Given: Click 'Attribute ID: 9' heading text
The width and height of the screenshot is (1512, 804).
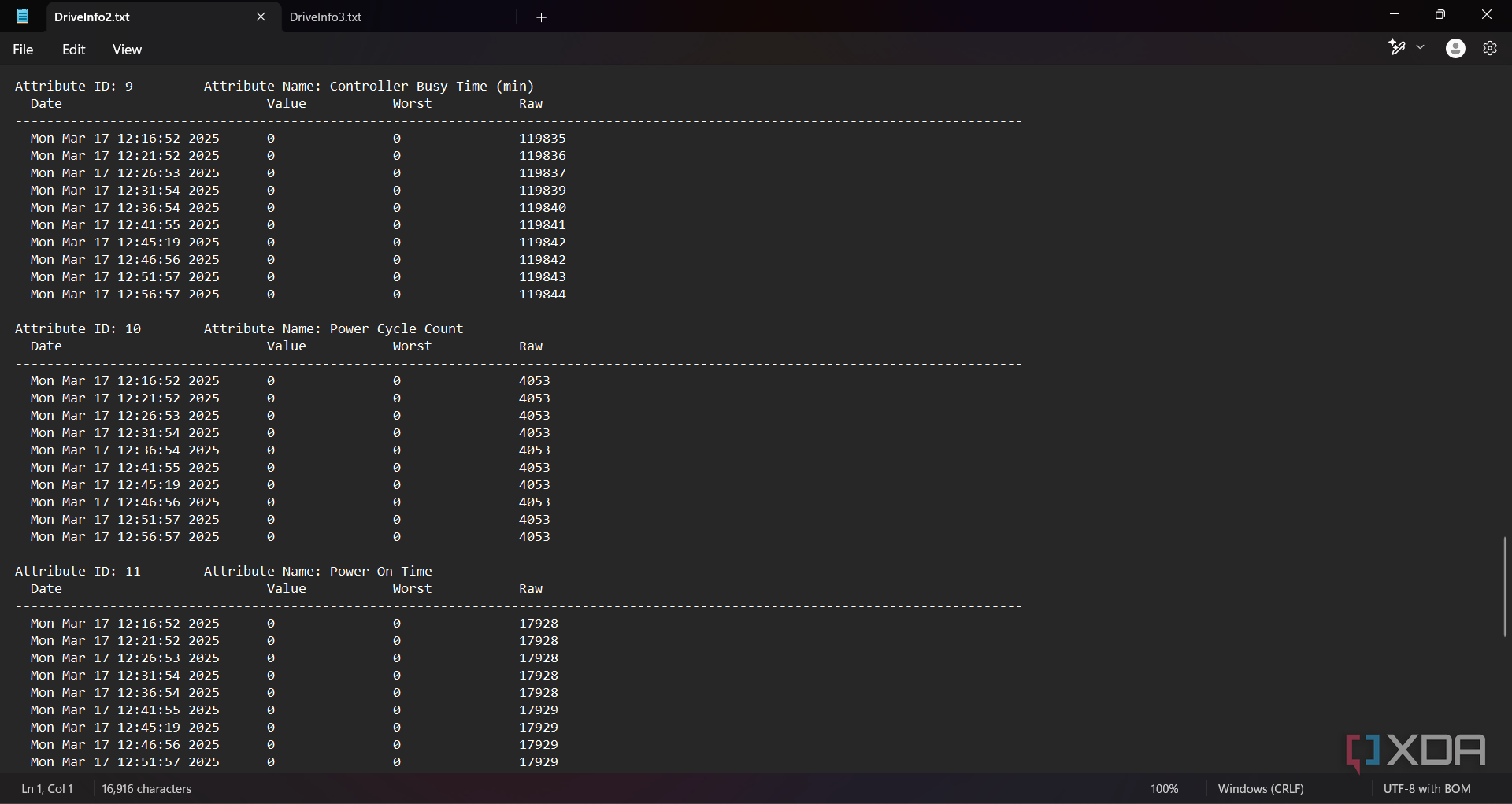Looking at the screenshot, I should [x=74, y=87].
